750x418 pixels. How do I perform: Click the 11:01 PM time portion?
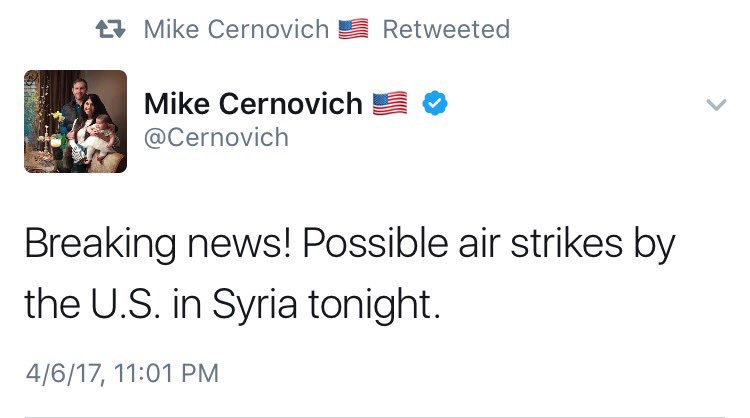166,374
